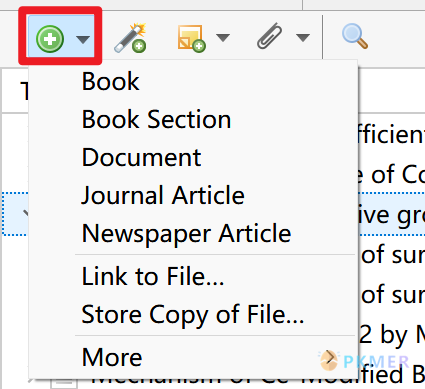Click the Advanced Search magnifier icon
This screenshot has width=425, height=389.
coord(355,36)
